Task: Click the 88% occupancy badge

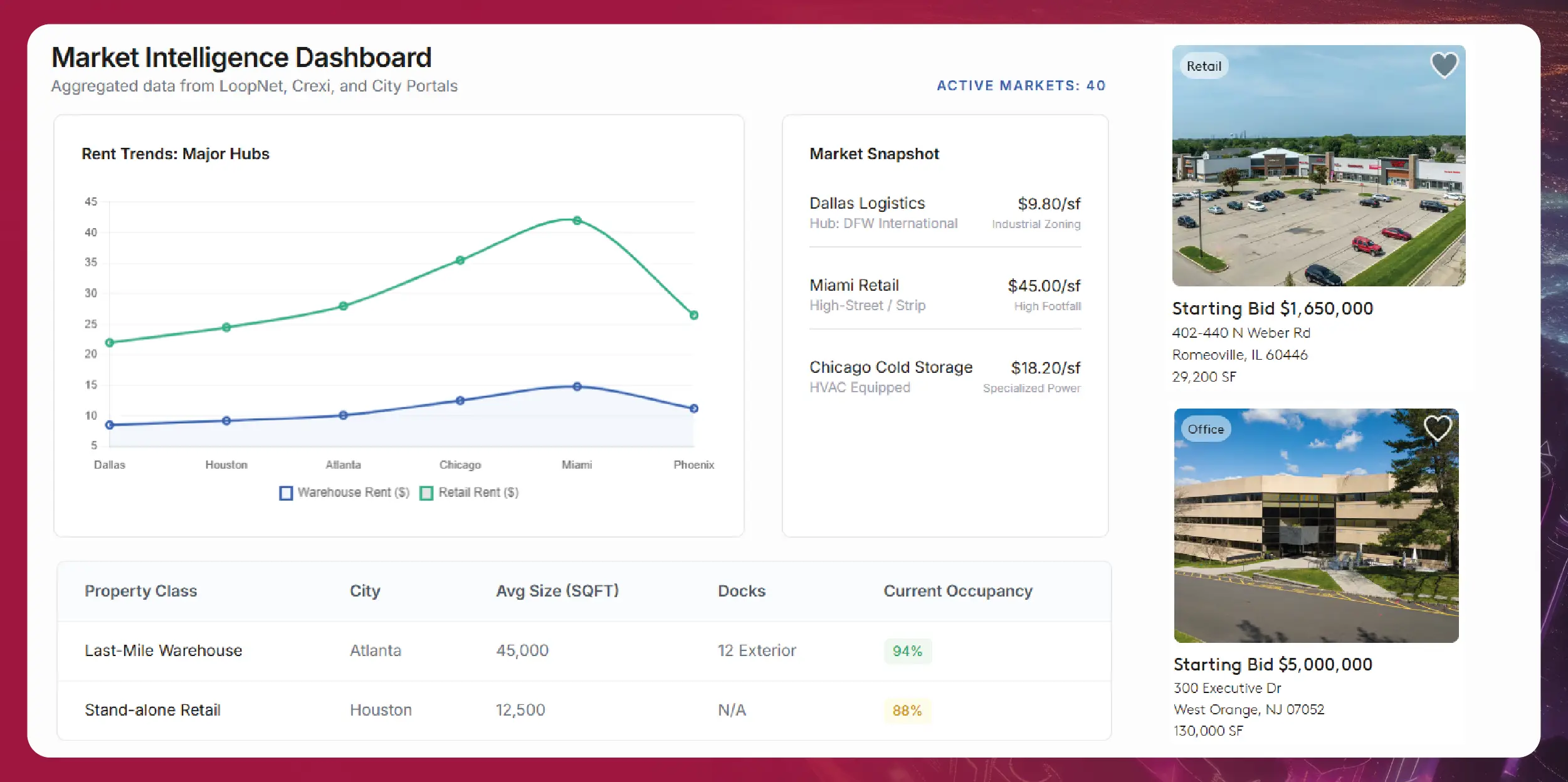Action: (907, 711)
